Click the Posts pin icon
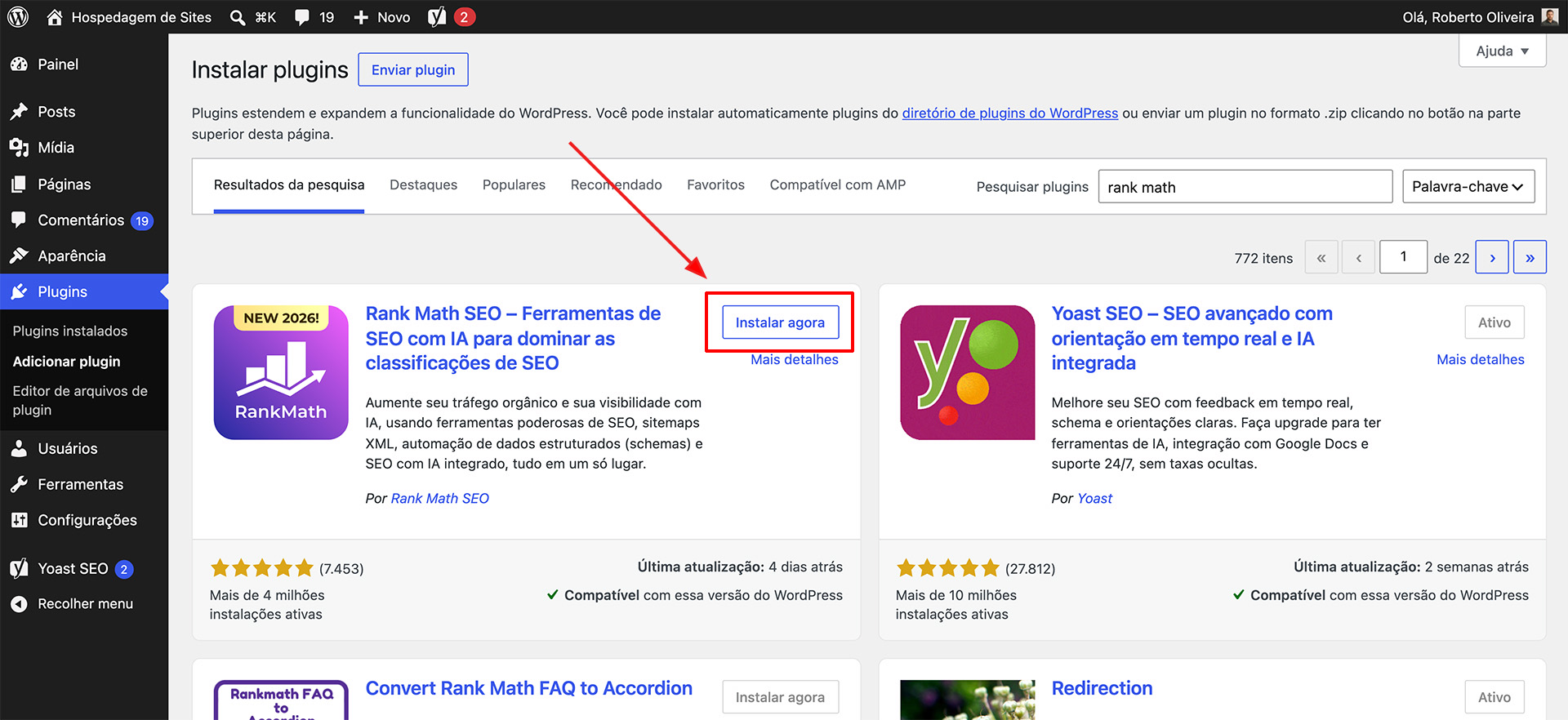 [x=19, y=112]
